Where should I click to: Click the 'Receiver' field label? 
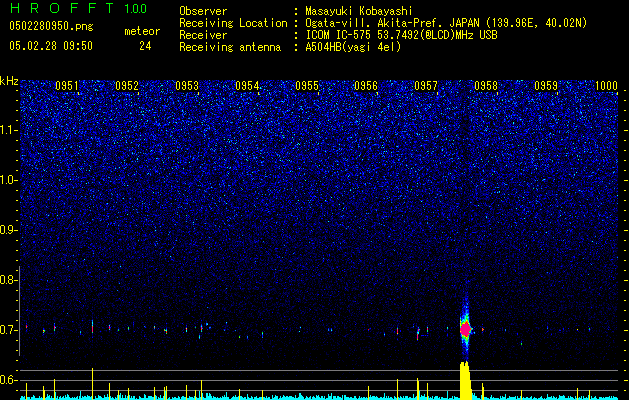point(203,35)
